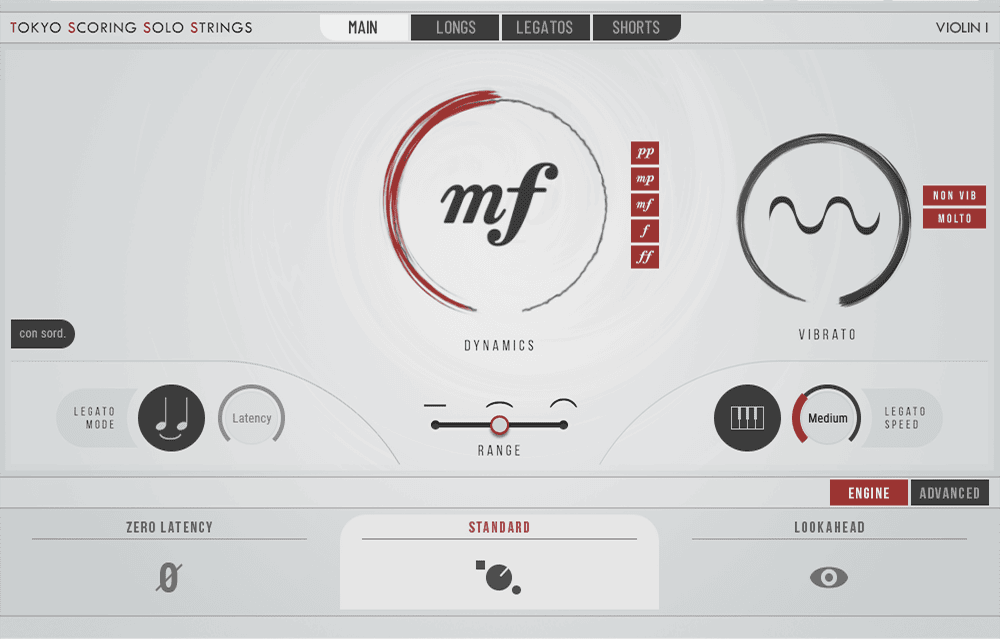Click the piano keyboard icon

point(747,418)
